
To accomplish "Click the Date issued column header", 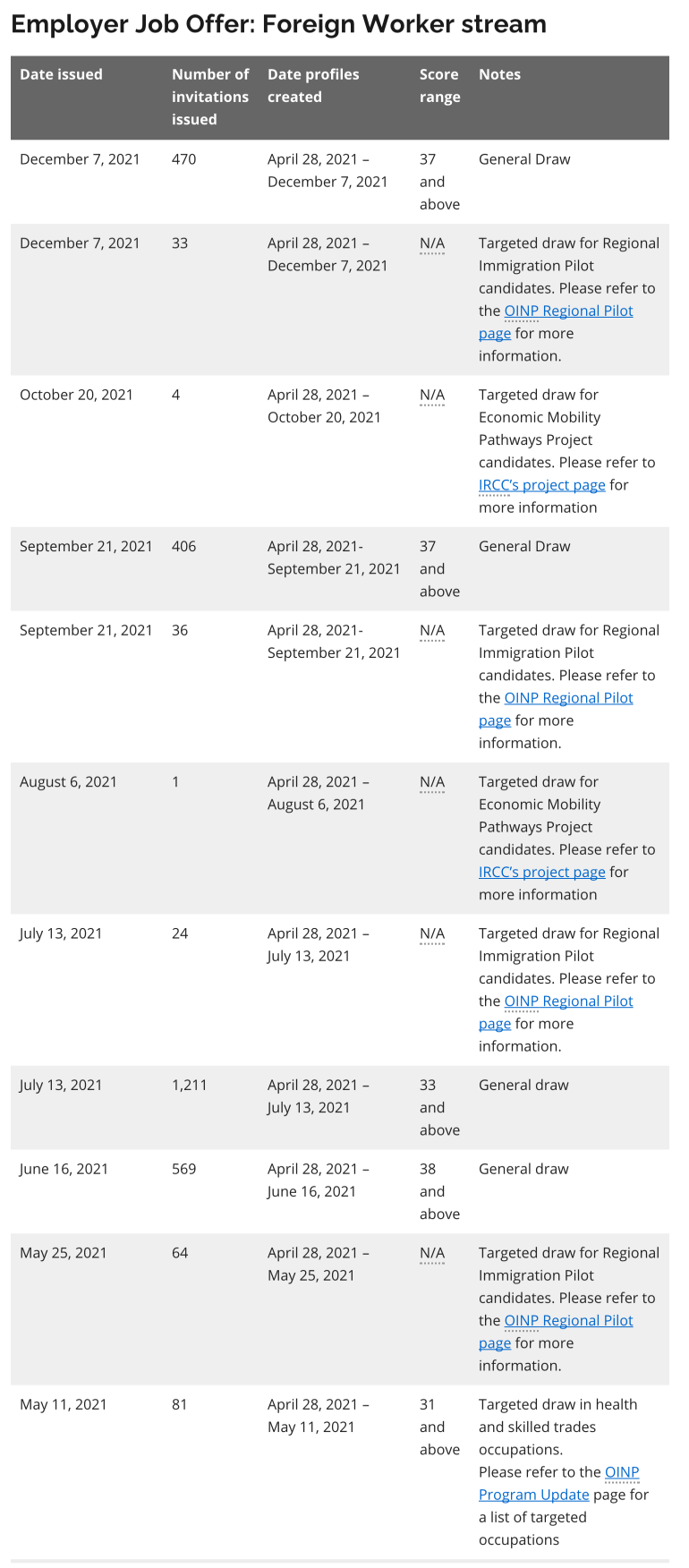I will (61, 74).
